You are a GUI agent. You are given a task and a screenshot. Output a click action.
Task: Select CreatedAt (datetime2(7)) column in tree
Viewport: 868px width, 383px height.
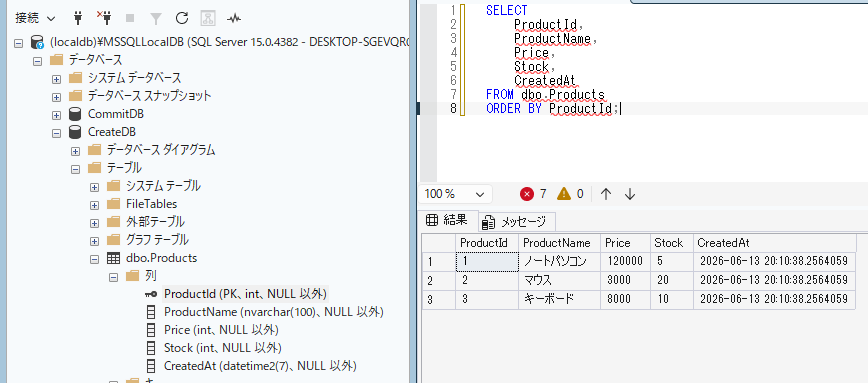260,366
